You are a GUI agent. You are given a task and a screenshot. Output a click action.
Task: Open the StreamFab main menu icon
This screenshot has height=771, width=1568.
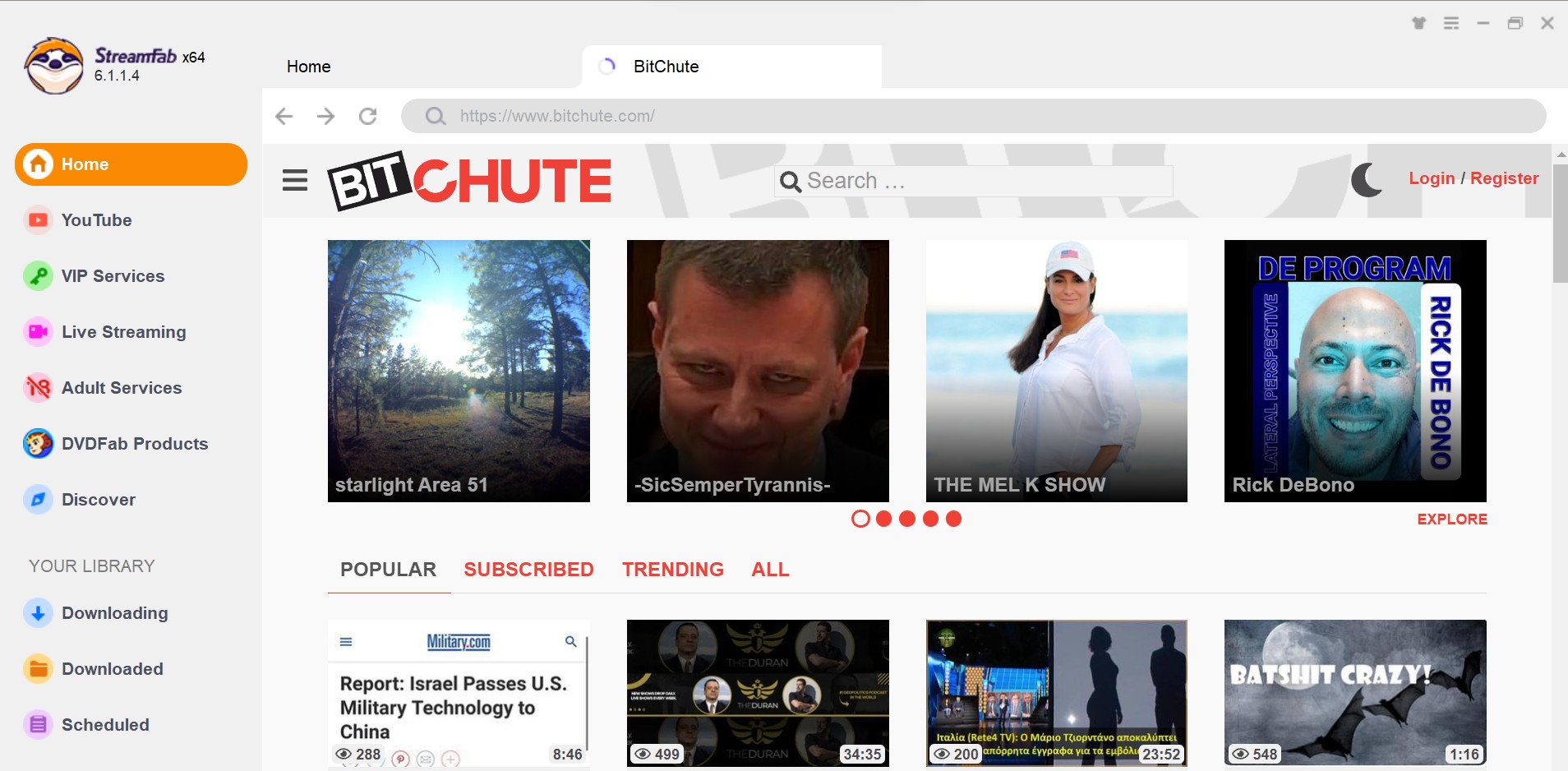click(1451, 23)
